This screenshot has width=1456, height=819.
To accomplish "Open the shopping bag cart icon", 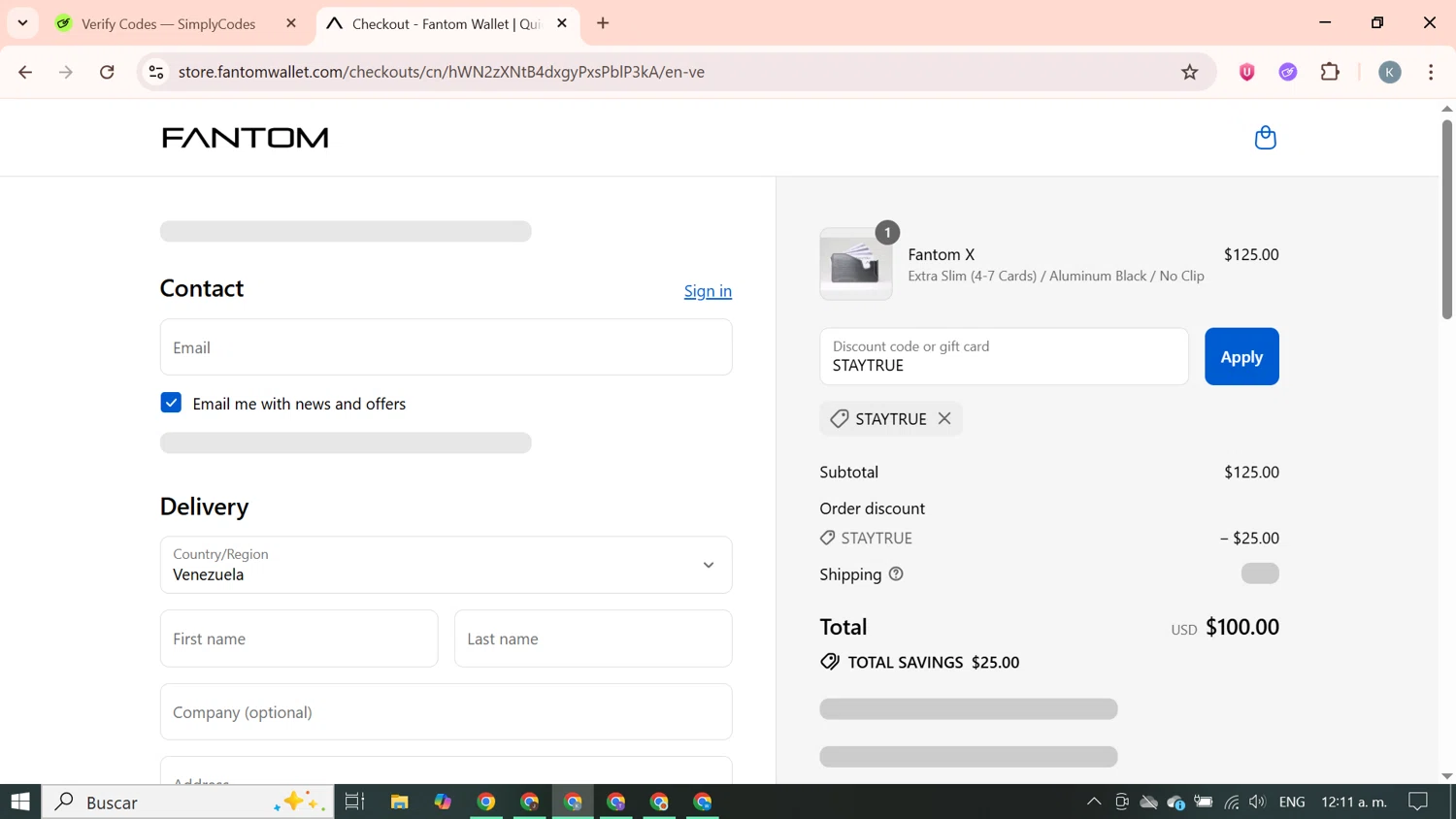I will [x=1265, y=138].
